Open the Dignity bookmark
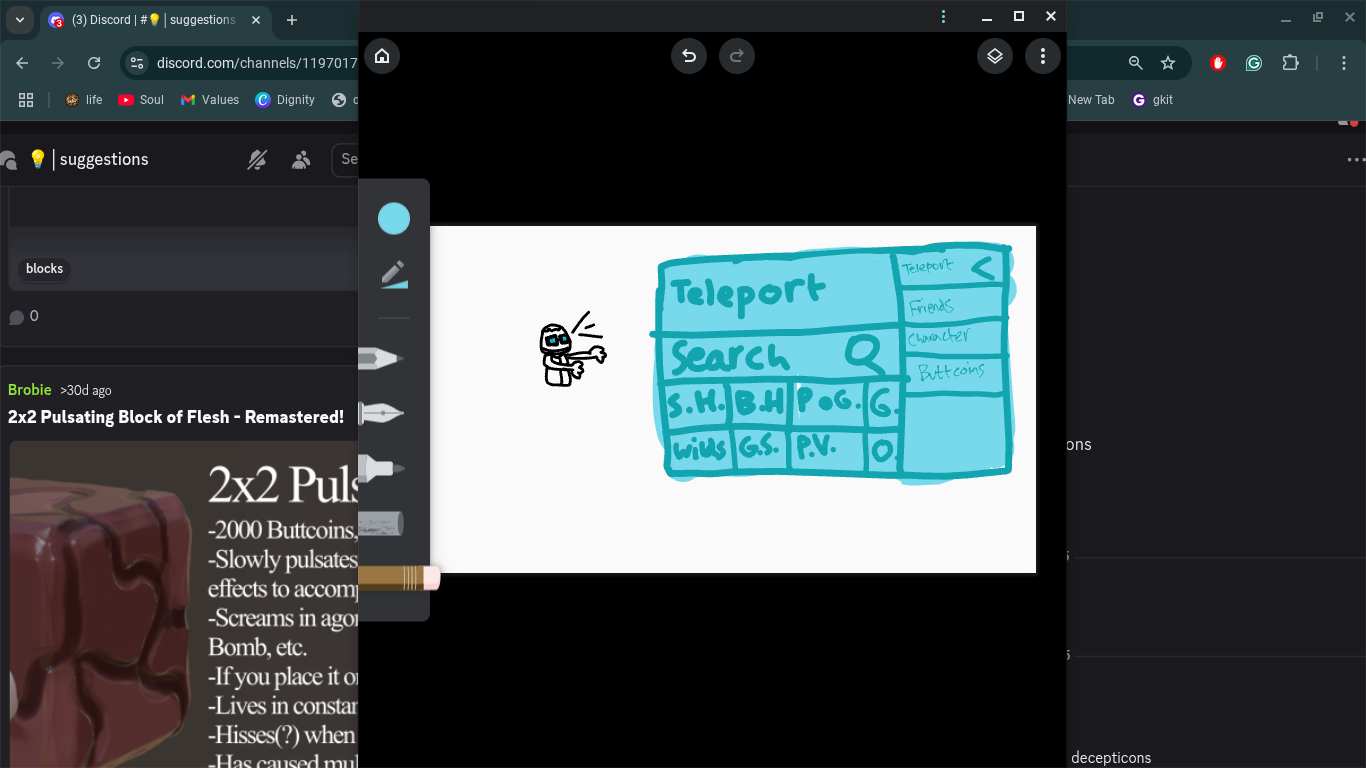Screen dimensions: 1366x768 [285, 100]
